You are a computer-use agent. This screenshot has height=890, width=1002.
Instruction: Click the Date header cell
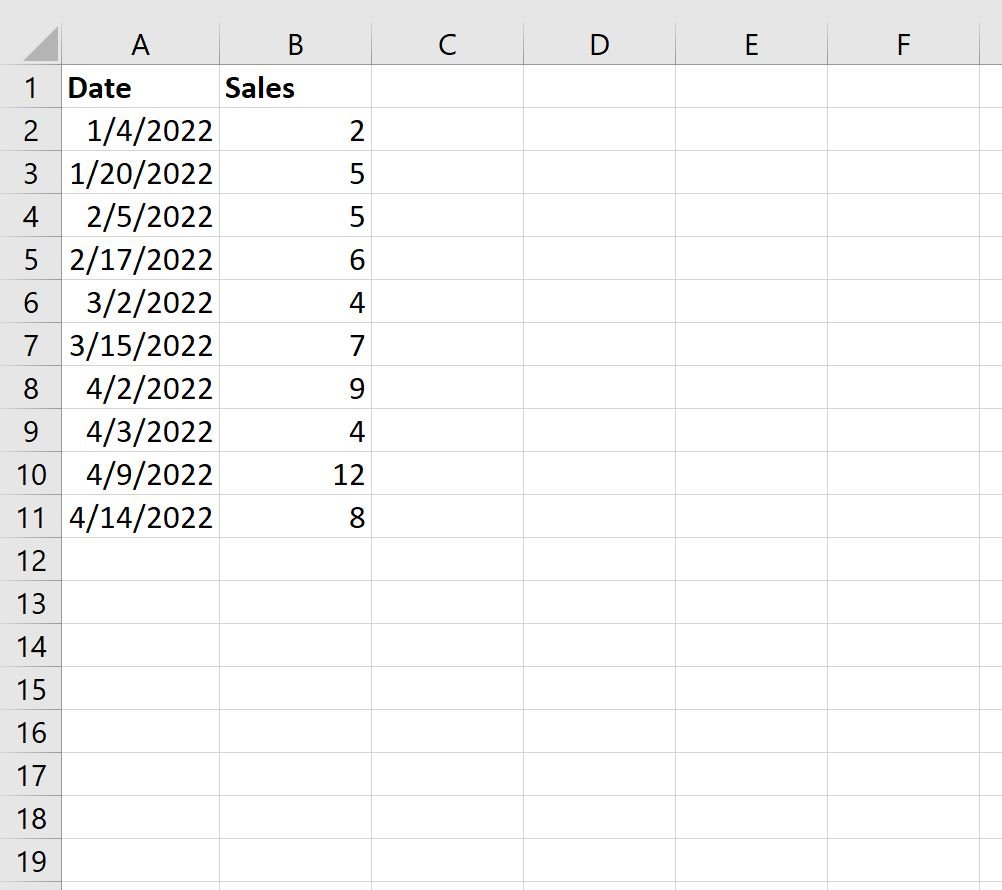(141, 87)
